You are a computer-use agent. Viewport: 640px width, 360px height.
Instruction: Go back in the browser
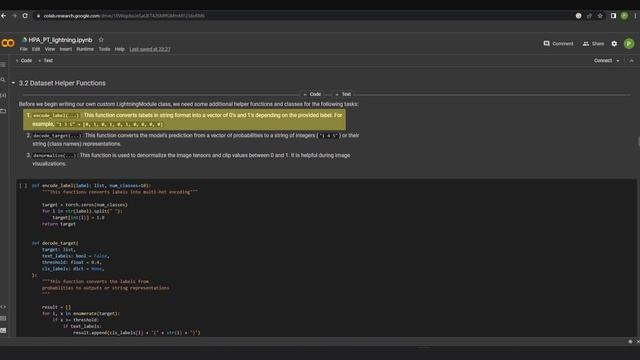4,16
